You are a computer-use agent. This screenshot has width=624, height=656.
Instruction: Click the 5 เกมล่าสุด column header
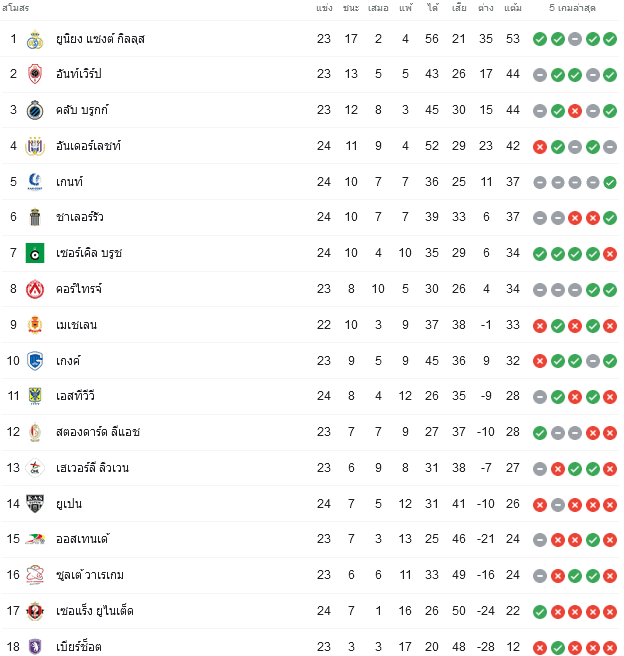tap(572, 8)
